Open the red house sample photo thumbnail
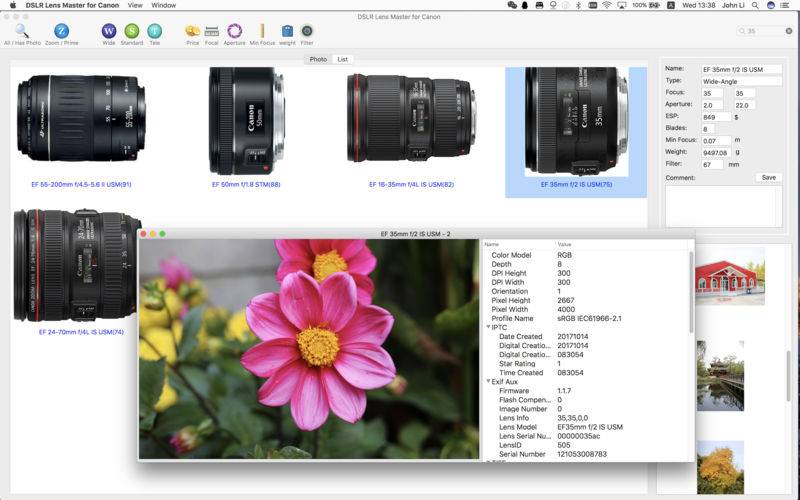Viewport: 800px width, 500px height. [730, 276]
